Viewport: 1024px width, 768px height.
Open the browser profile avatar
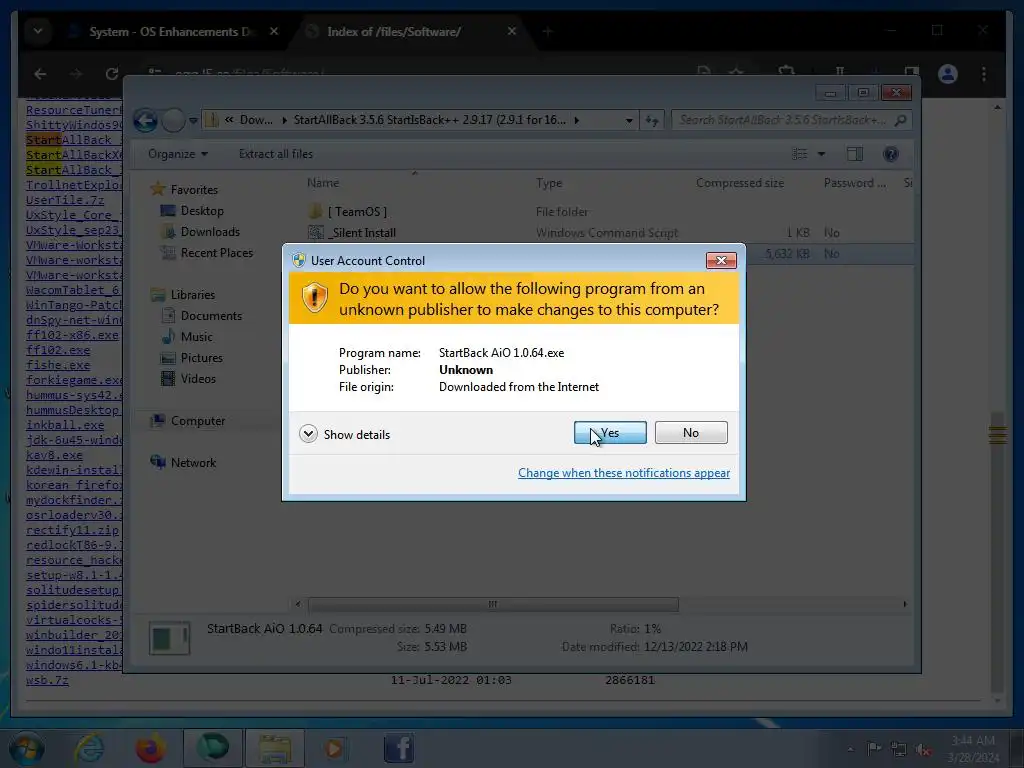(948, 74)
